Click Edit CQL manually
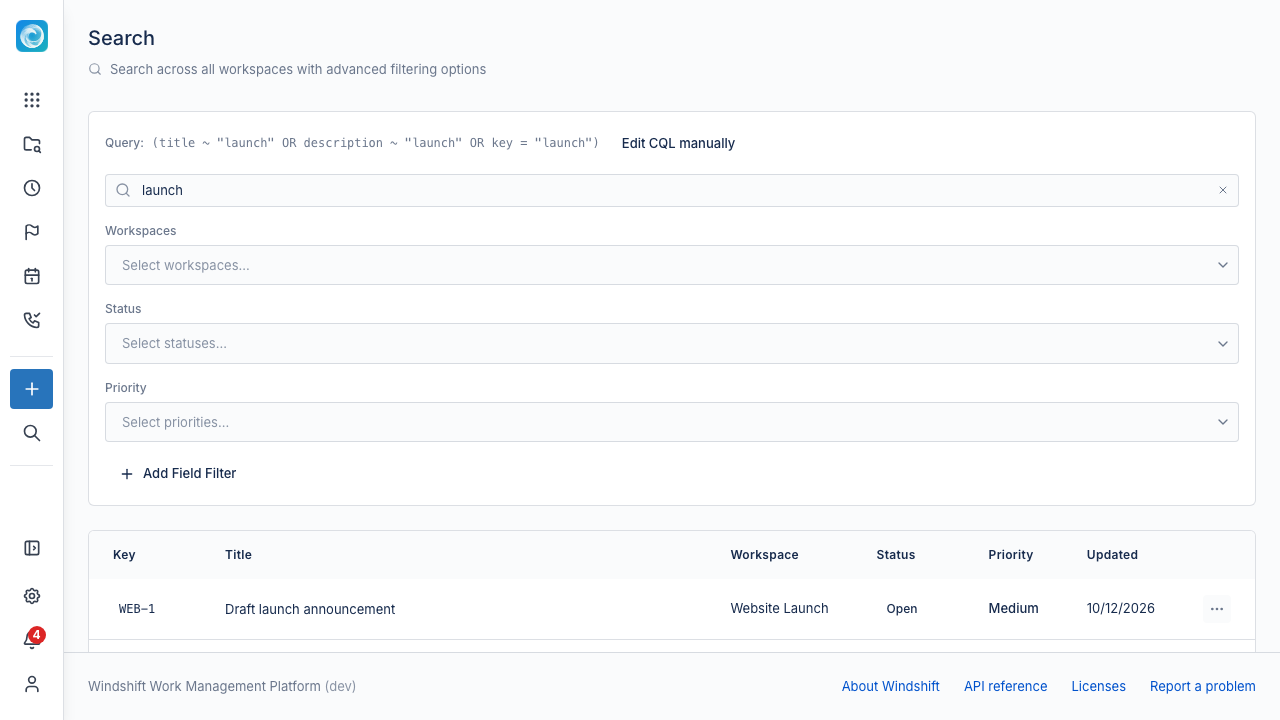Viewport: 1280px width, 720px height. [x=678, y=143]
